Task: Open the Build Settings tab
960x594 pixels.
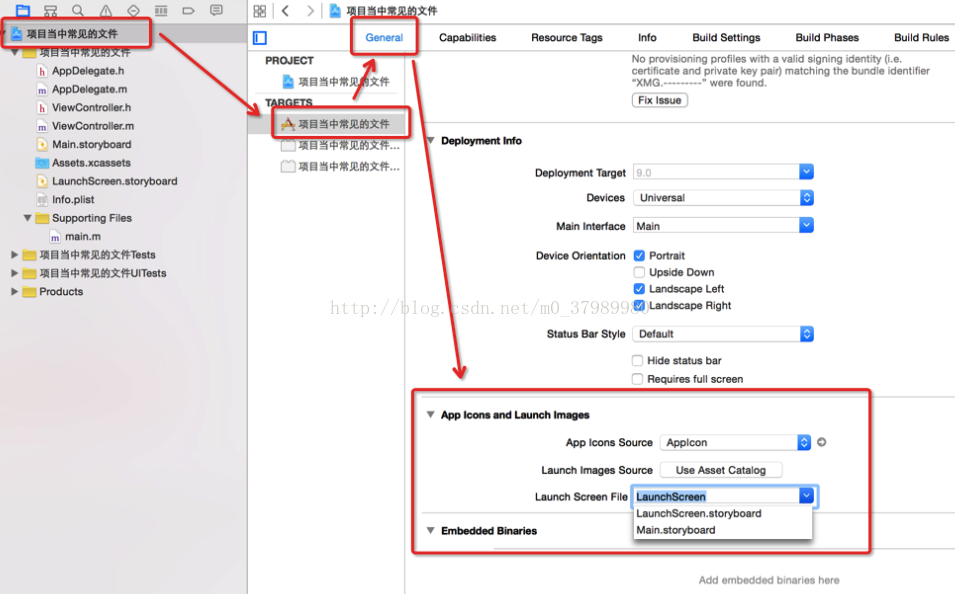Action: click(726, 37)
